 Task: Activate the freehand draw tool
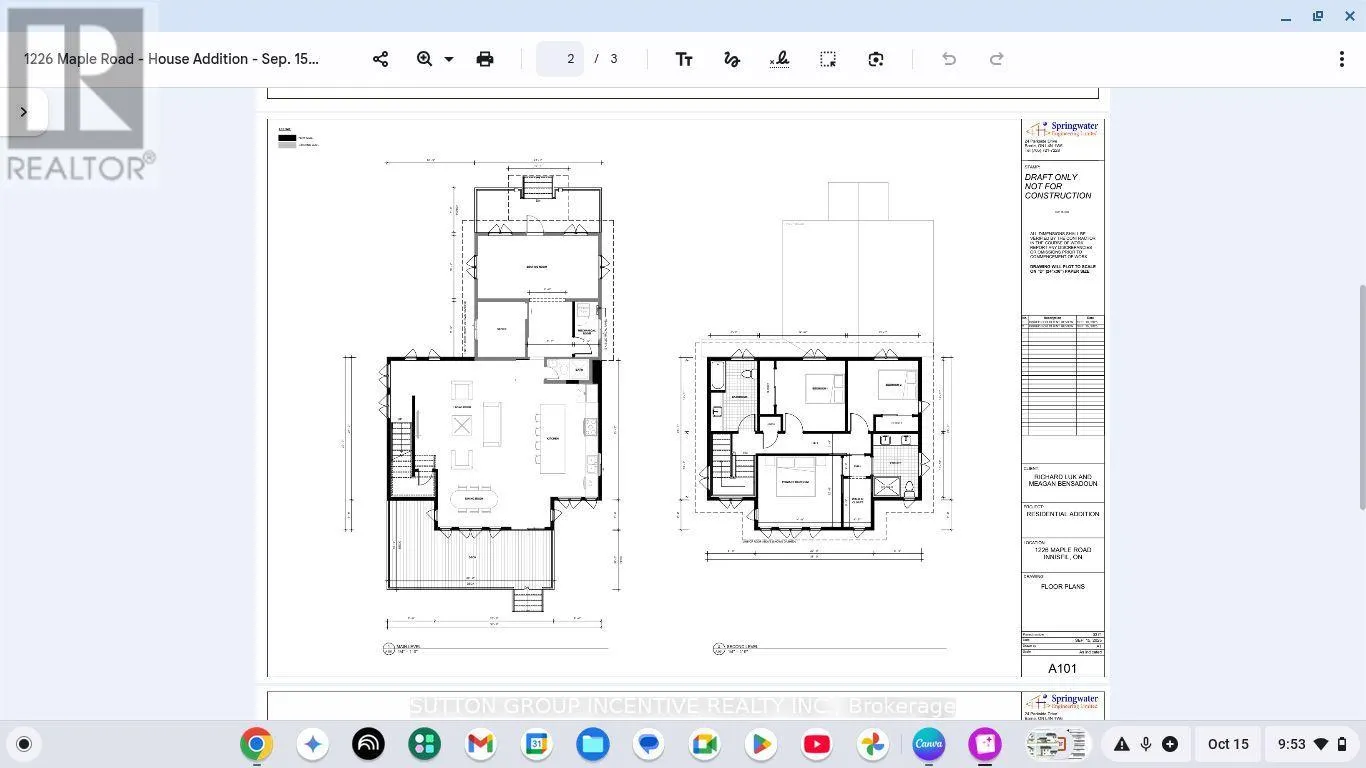point(732,59)
